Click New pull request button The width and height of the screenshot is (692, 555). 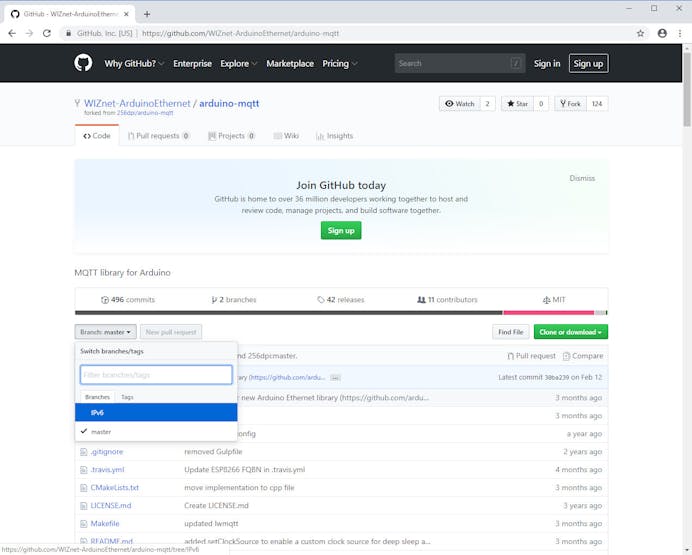tap(171, 332)
